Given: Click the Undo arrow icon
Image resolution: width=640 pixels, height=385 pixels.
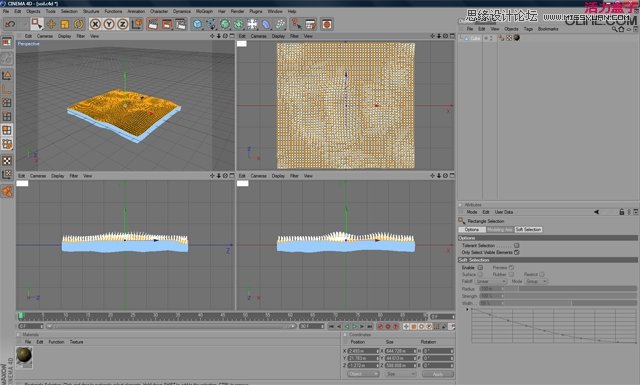Looking at the screenshot, I should (10, 24).
